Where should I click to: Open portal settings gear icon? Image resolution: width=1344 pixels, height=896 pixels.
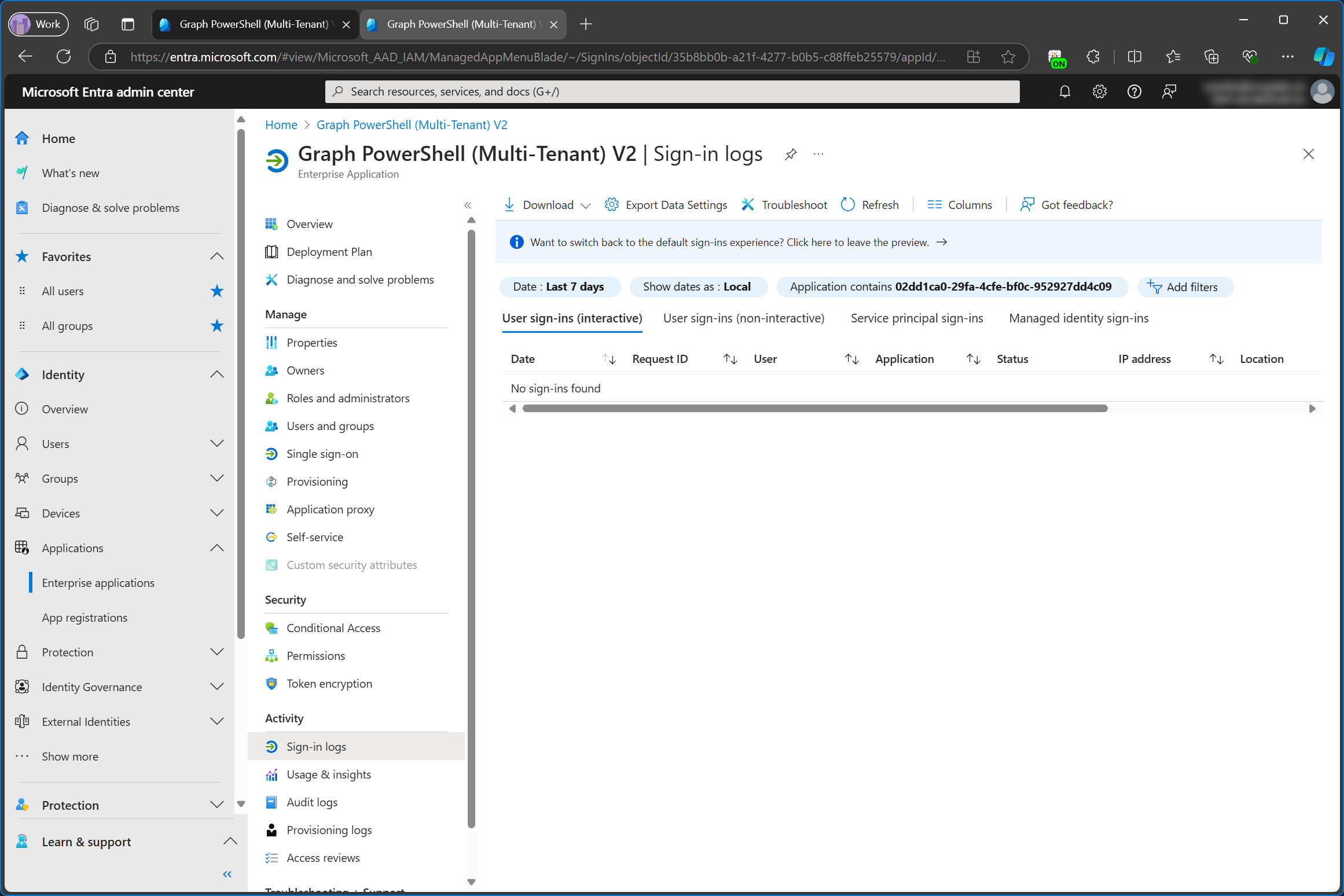click(1099, 91)
